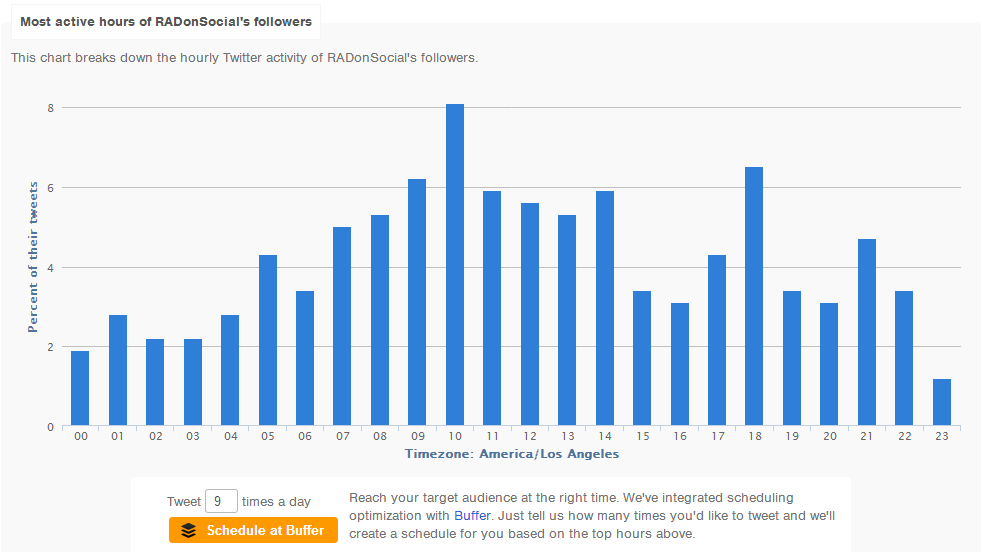Image resolution: width=983 pixels, height=552 pixels.
Task: Click the bar for hour 17
Action: 717,341
